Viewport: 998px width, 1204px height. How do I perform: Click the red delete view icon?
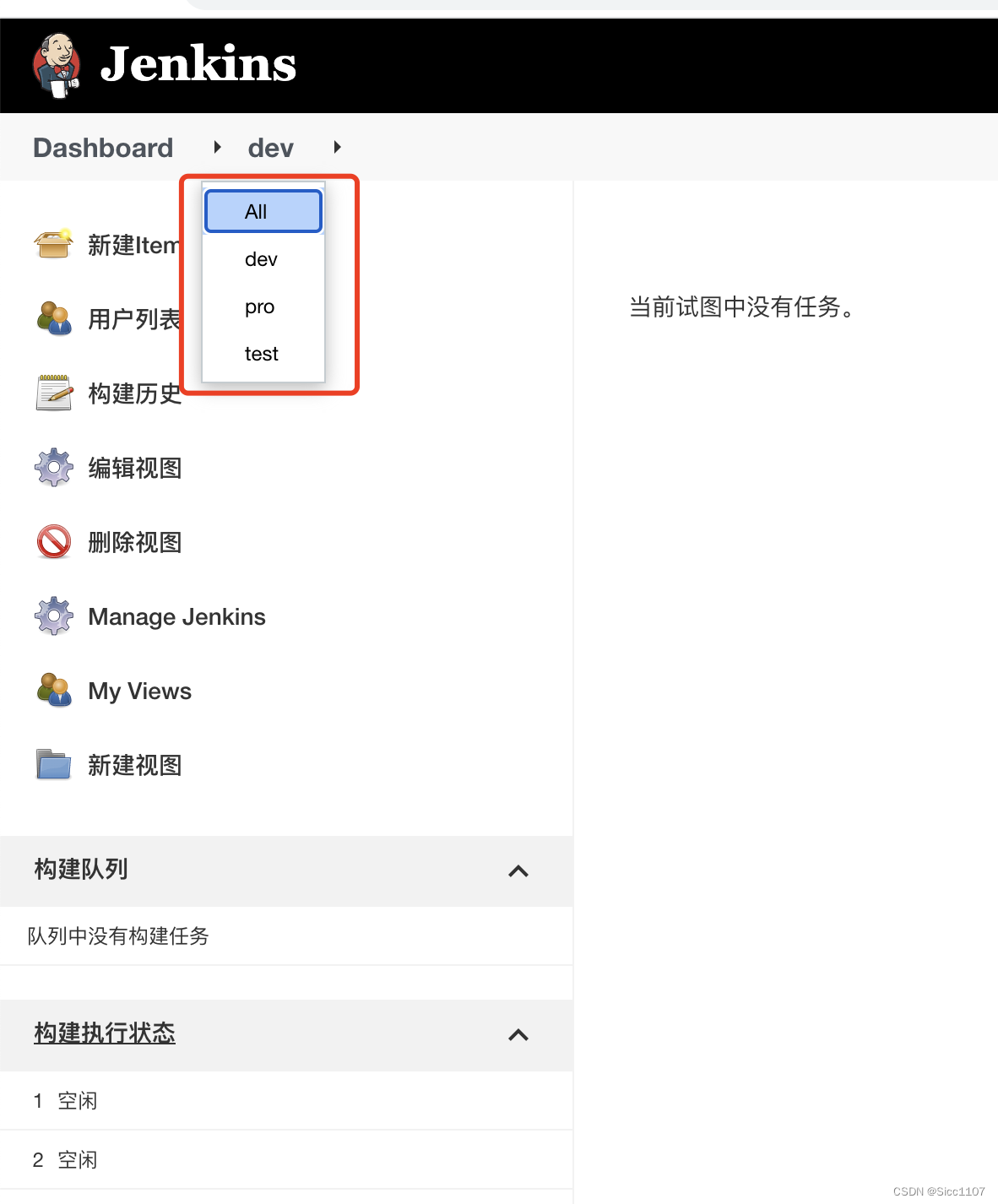[x=54, y=541]
